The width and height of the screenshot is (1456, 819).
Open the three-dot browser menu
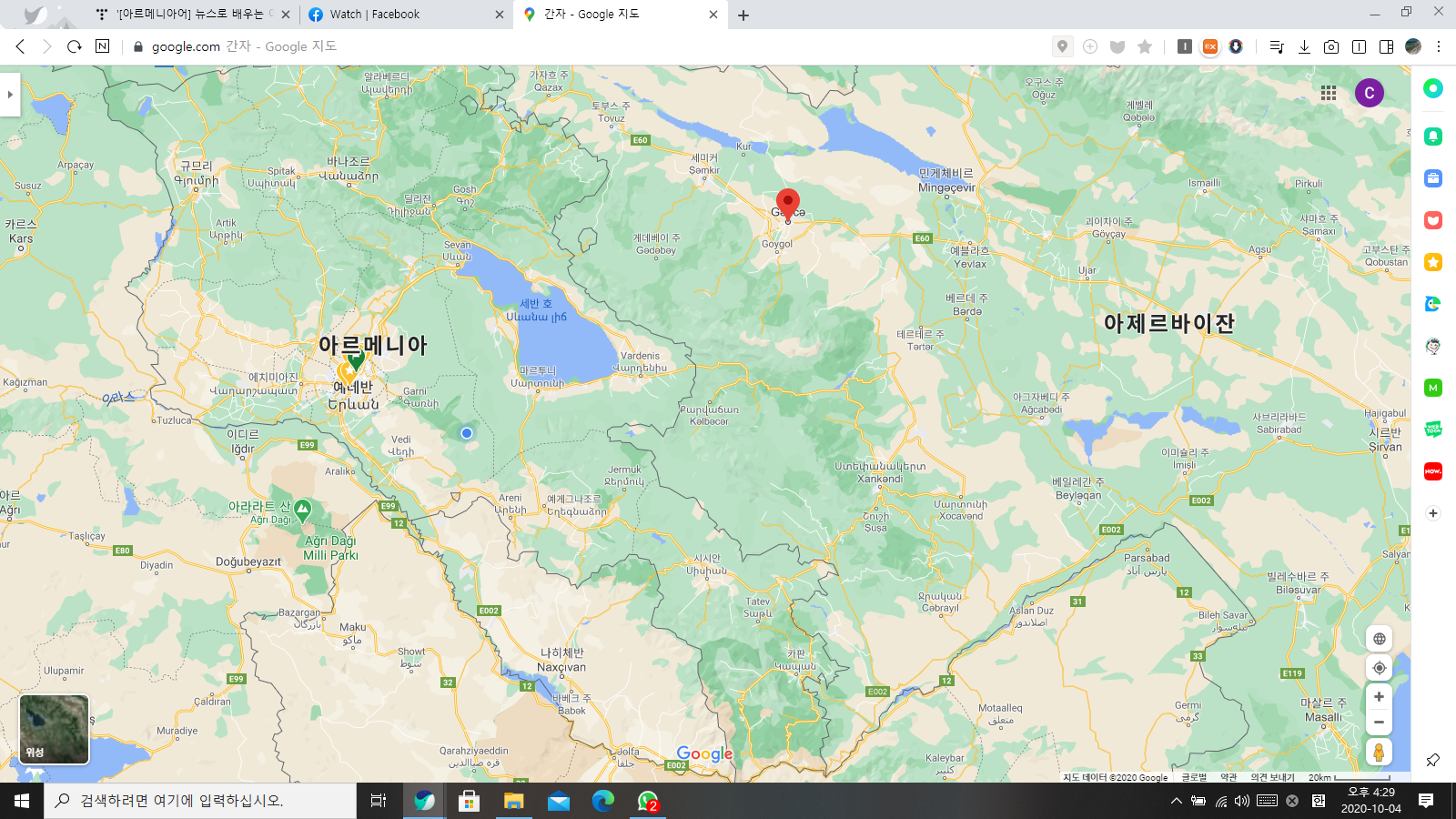pos(1439,46)
